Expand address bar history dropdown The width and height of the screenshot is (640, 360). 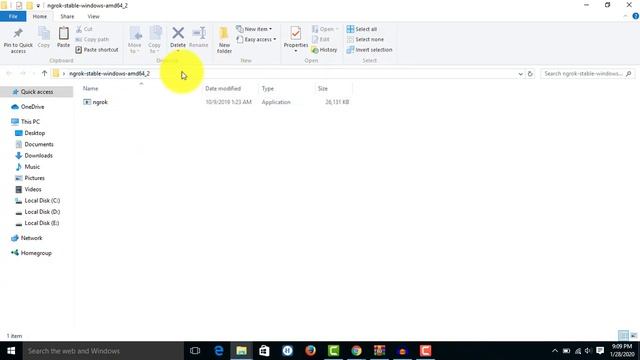pyautogui.click(x=520, y=74)
